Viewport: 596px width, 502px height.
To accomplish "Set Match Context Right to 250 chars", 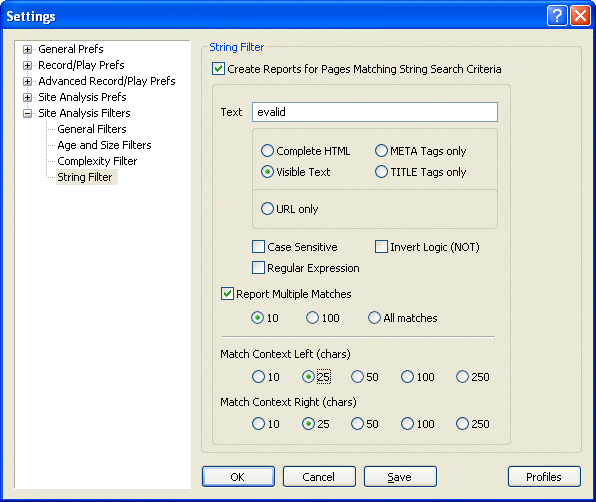I will (x=462, y=423).
